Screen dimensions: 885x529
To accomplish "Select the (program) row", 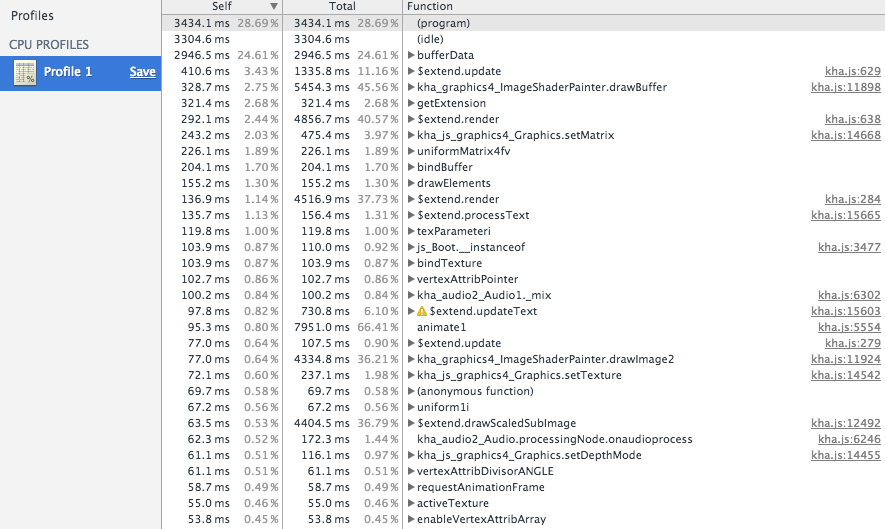I will pos(523,23).
